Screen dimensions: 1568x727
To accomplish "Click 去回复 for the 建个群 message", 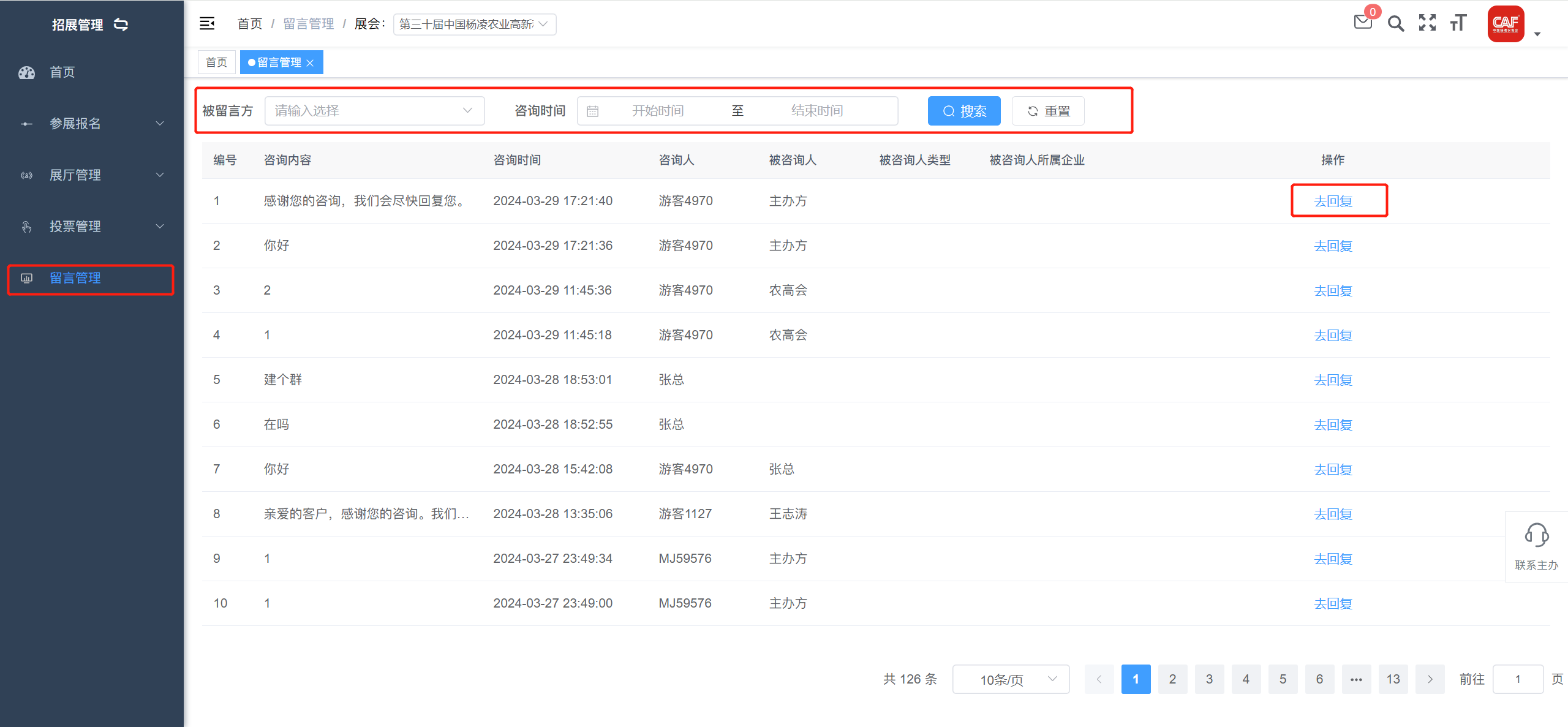I will (x=1333, y=380).
